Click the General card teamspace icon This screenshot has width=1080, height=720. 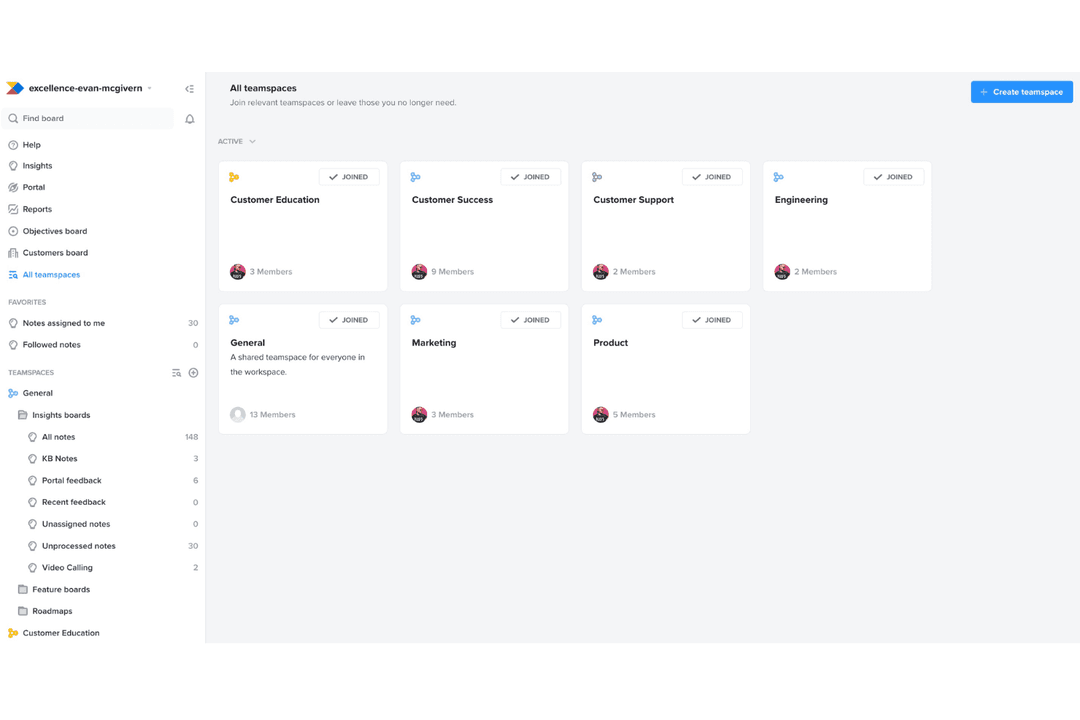[x=234, y=320]
